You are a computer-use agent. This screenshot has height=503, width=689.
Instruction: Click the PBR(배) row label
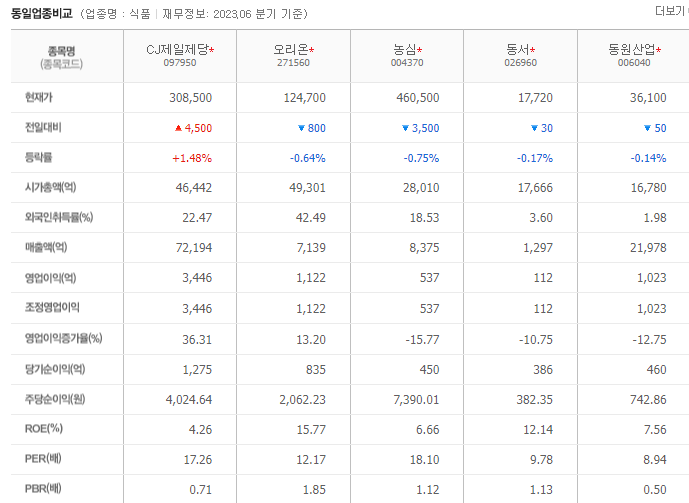(43, 489)
